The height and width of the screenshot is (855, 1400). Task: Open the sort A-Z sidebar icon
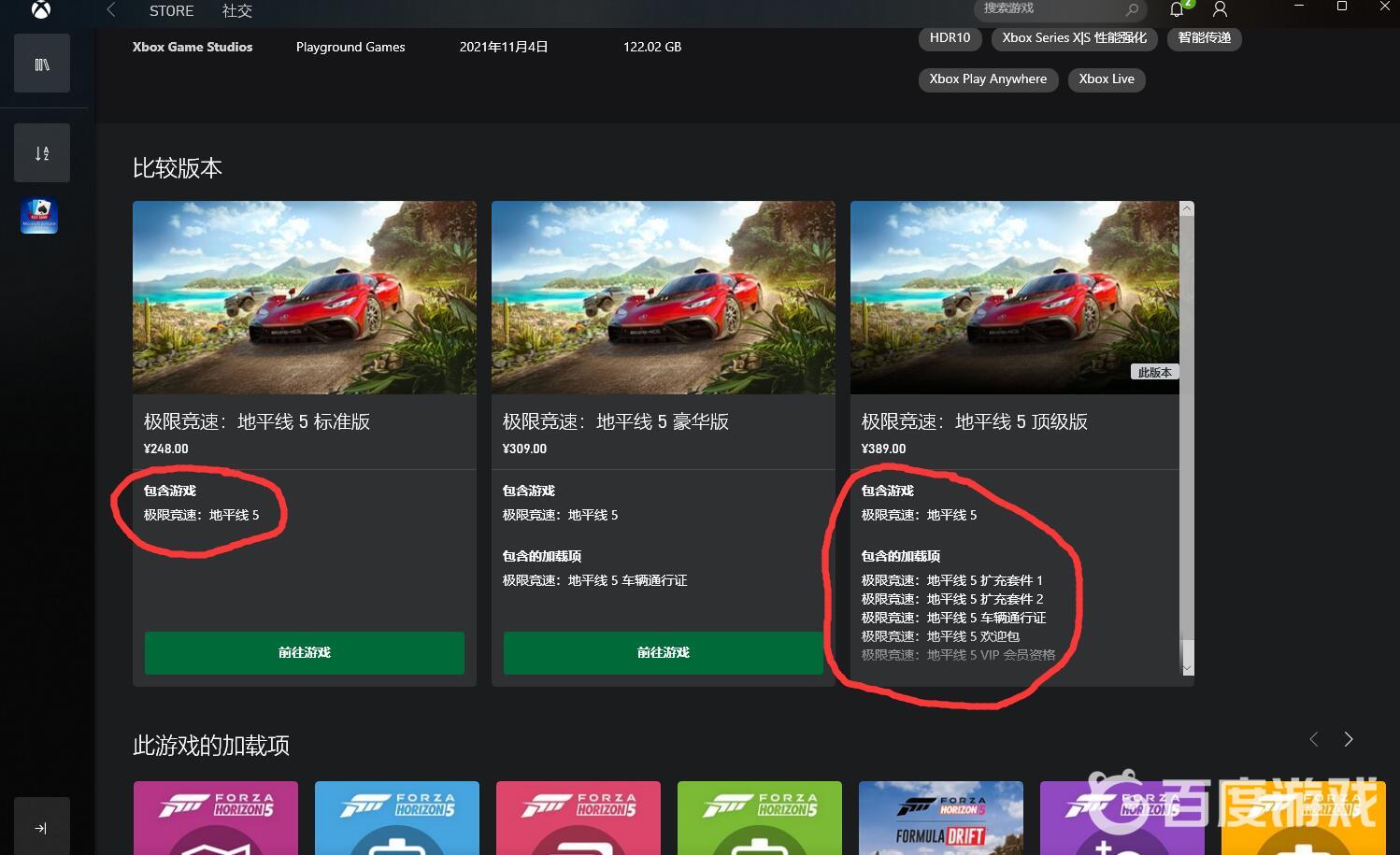42,152
